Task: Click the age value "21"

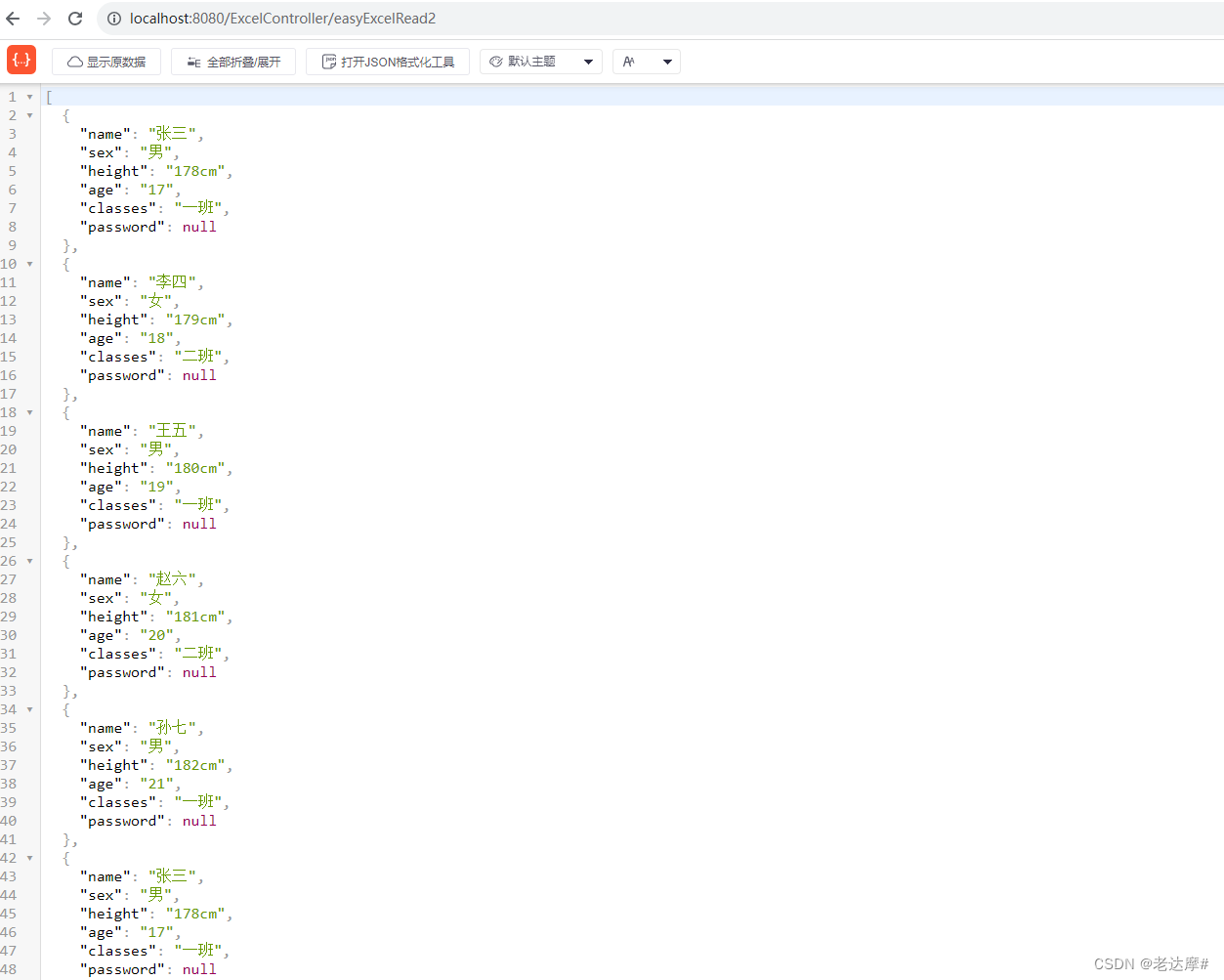Action: click(x=157, y=784)
